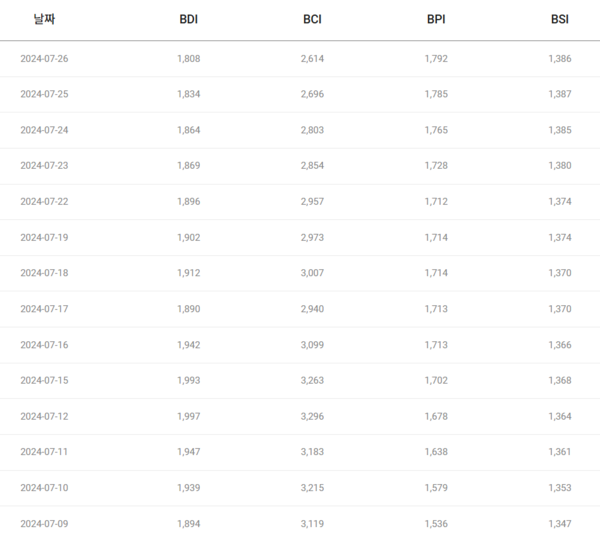Click BDI value 1,890
The height and width of the screenshot is (541, 600).
188,309
